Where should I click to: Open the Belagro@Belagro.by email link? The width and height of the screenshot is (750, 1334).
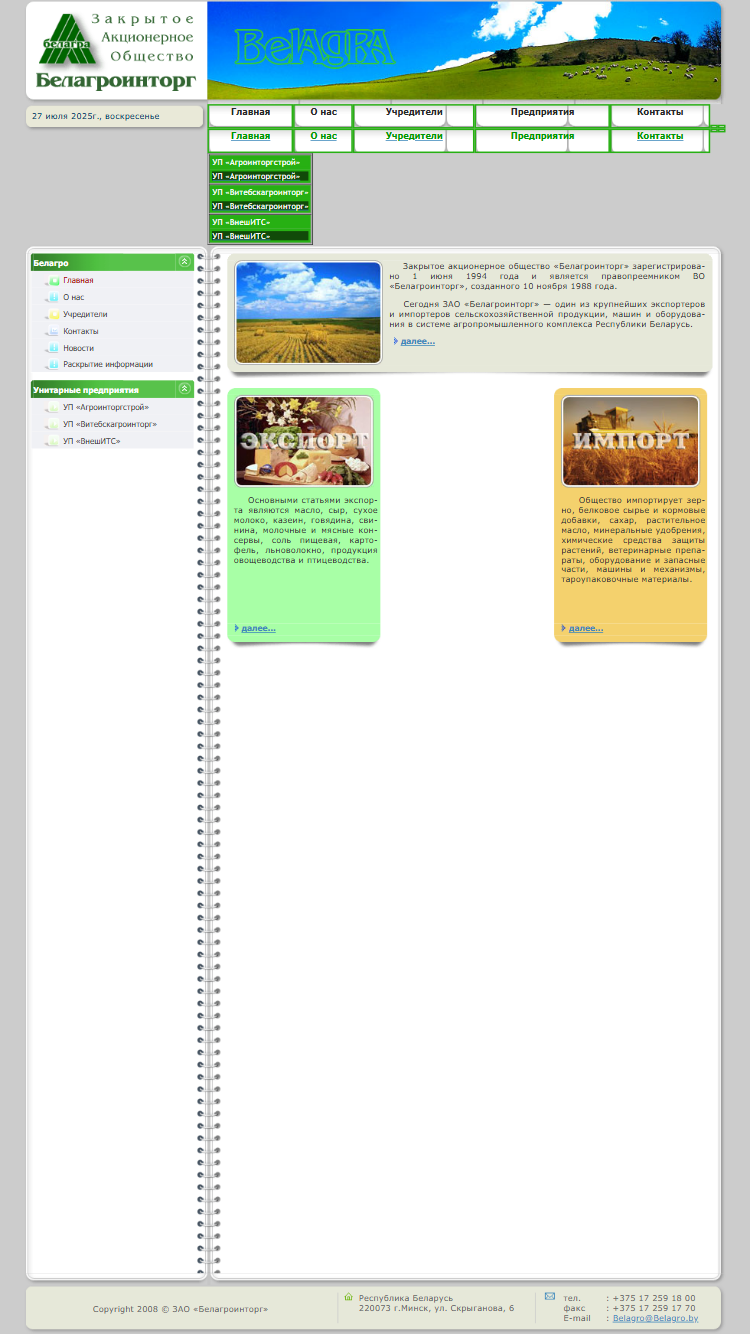pyautogui.click(x=655, y=1318)
